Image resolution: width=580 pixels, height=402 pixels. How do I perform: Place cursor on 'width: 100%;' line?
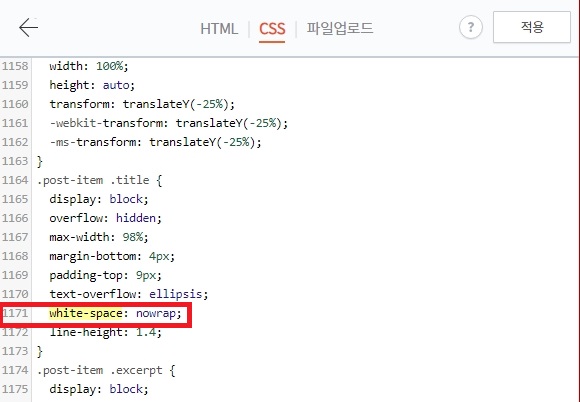point(89,66)
